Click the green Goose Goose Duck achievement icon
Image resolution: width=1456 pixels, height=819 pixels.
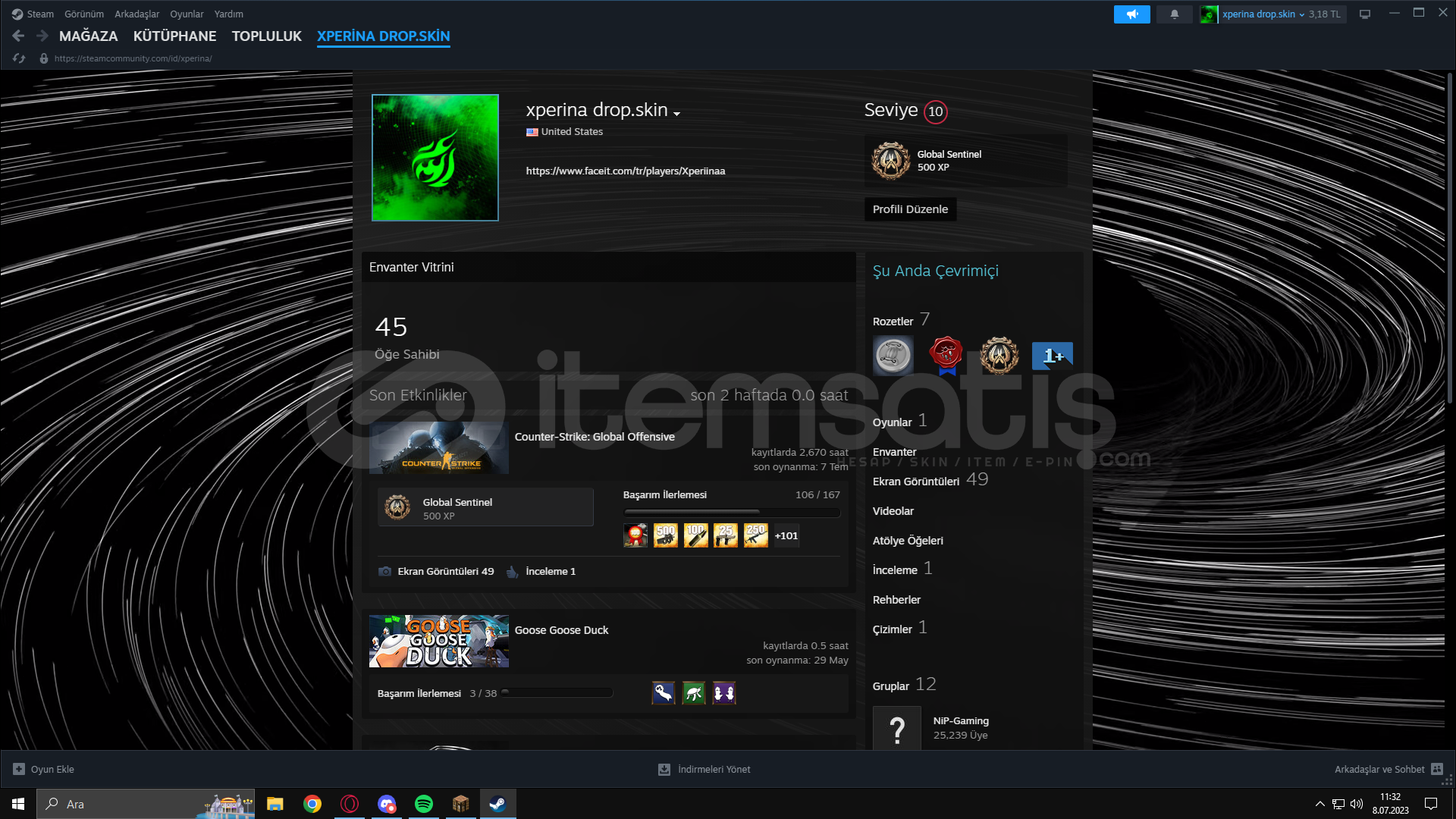tap(694, 693)
